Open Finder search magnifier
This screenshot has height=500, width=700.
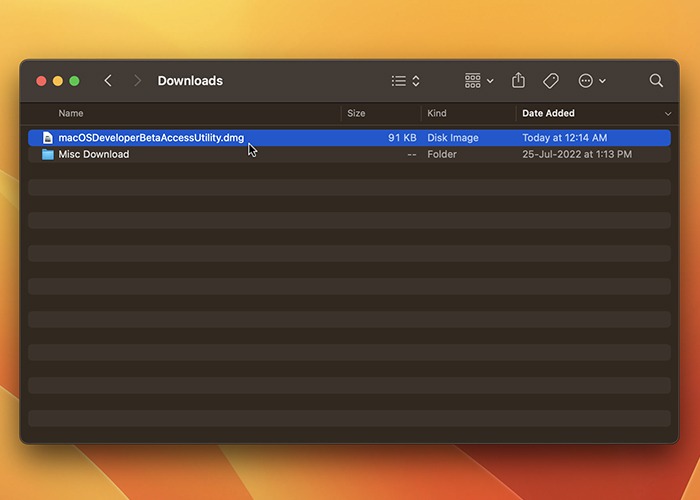coord(656,80)
